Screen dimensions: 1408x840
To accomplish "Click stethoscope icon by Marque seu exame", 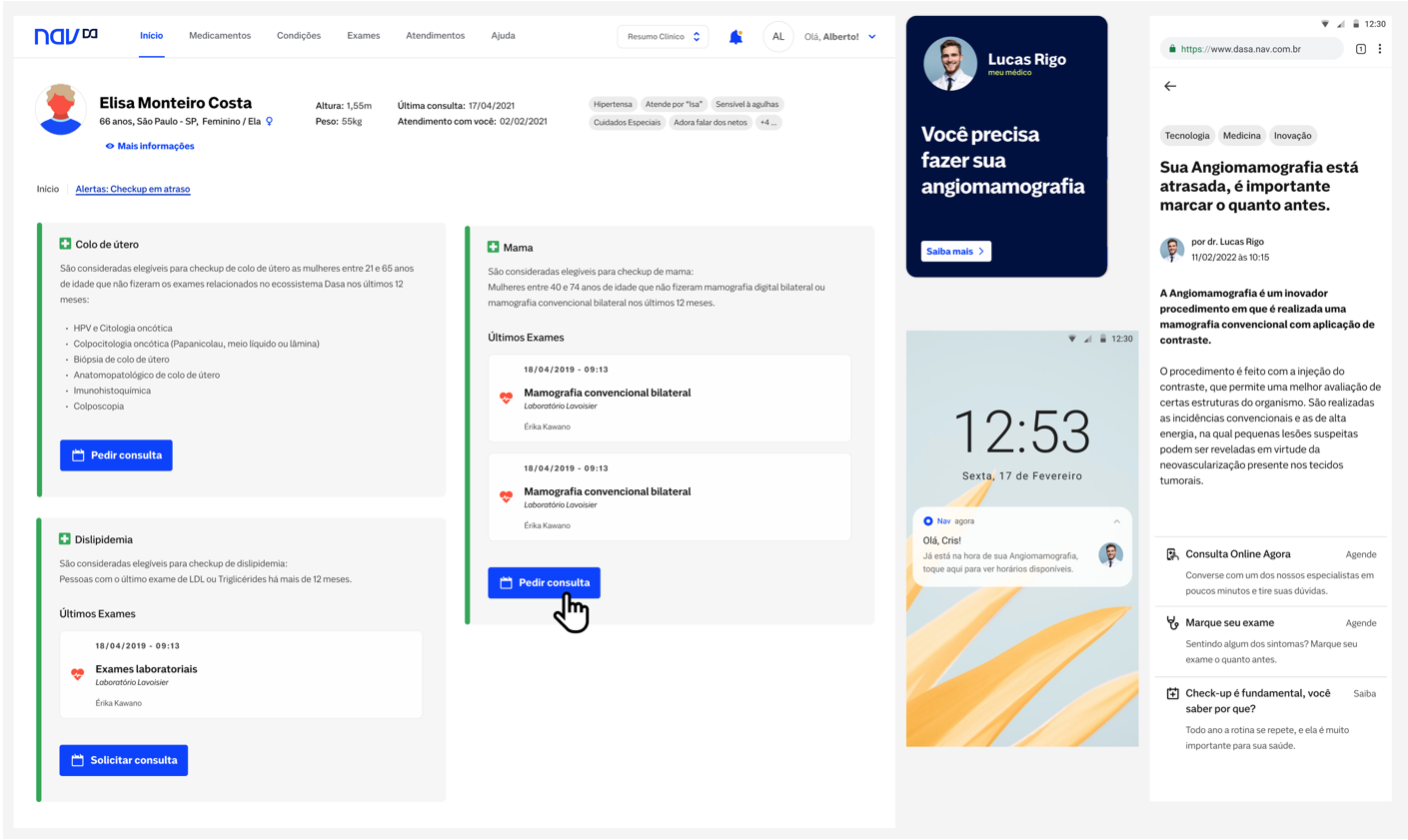I will pos(1172,623).
